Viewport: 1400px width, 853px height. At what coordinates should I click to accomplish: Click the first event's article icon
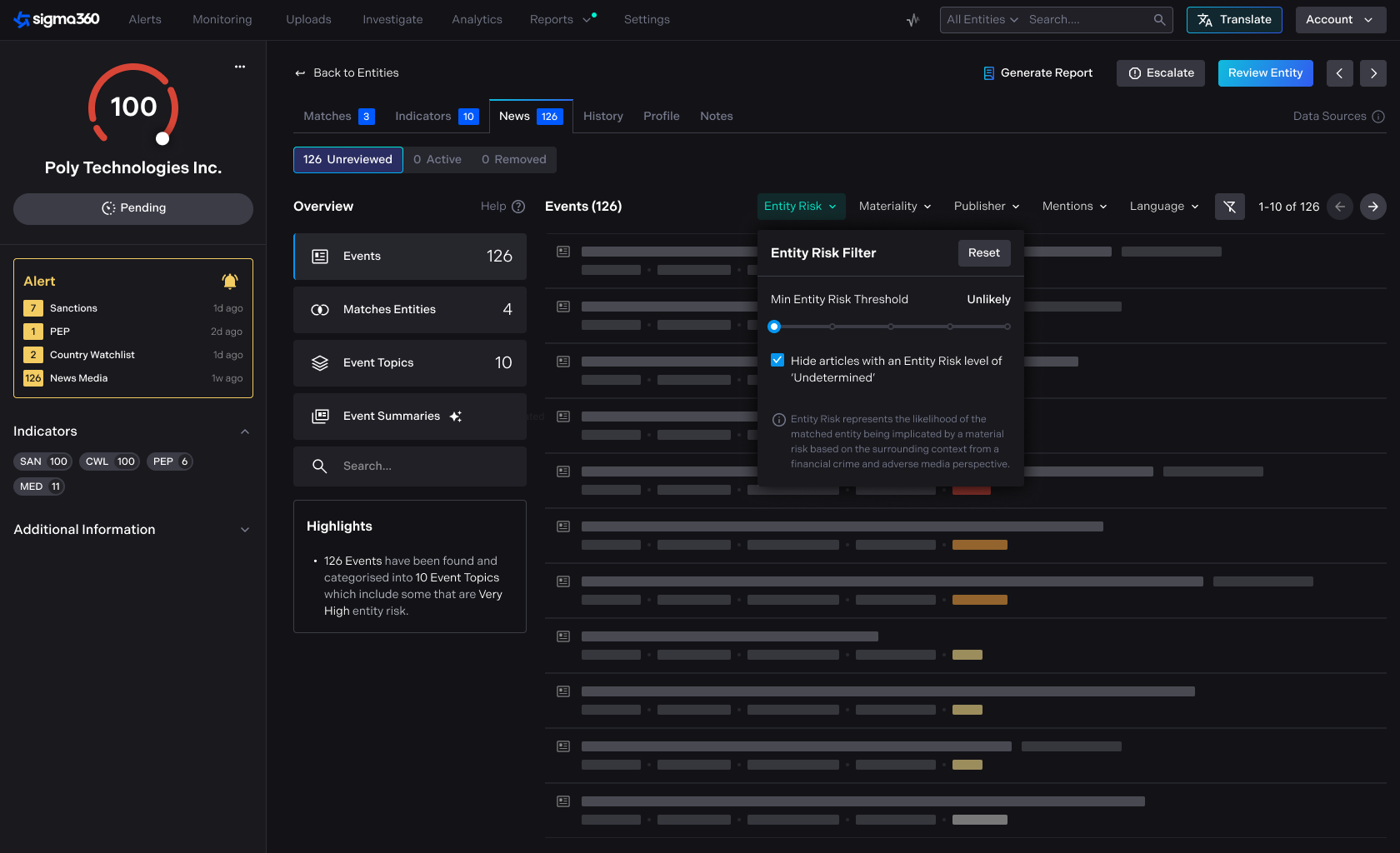[x=563, y=252]
